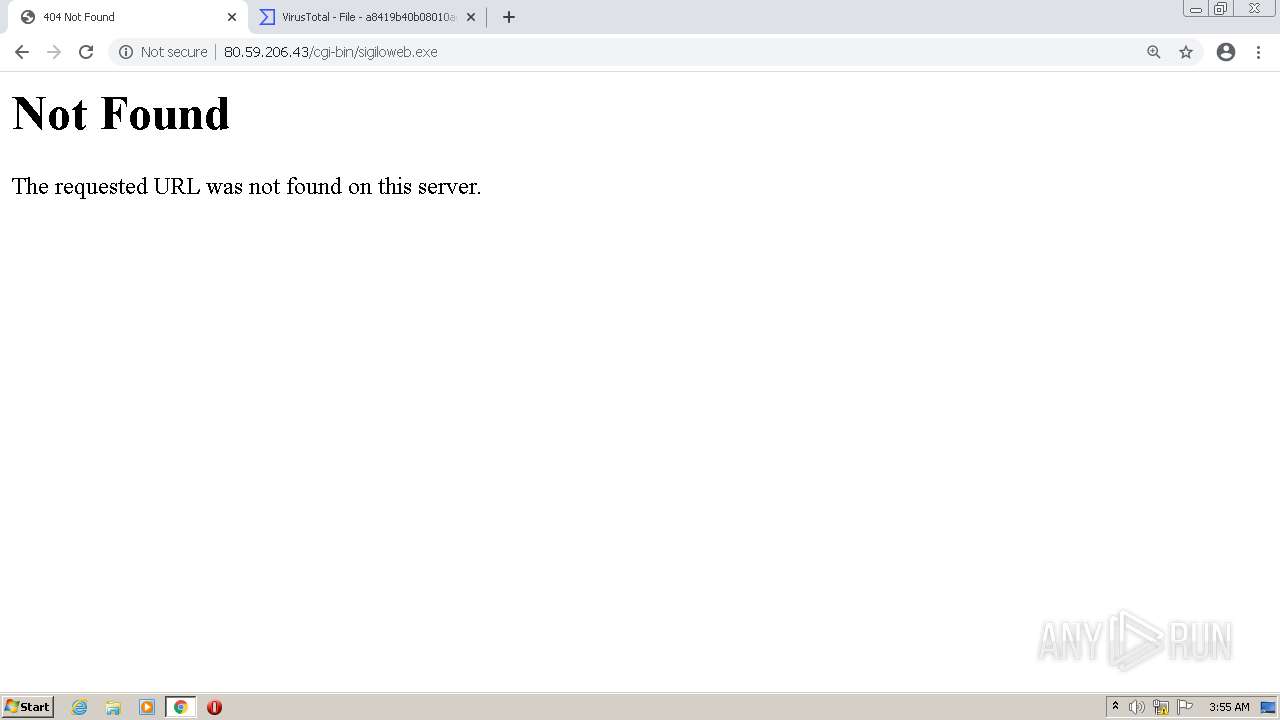Open the red Opera-style taskbar icon

[x=214, y=707]
